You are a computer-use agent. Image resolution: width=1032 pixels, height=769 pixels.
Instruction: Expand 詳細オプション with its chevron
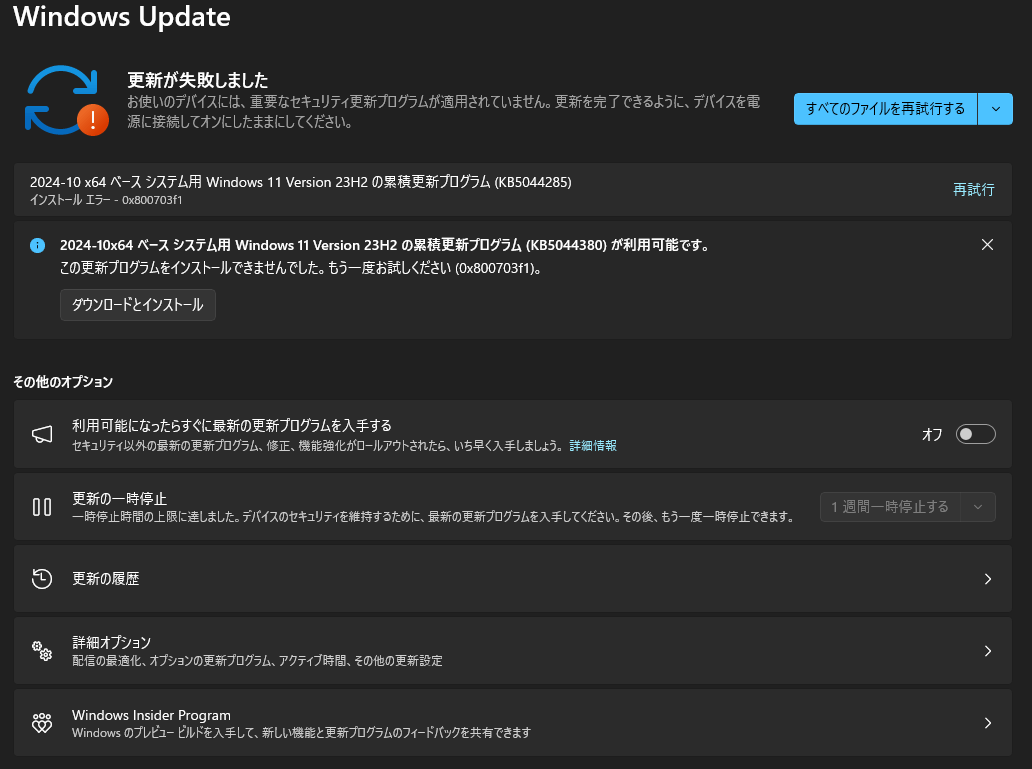click(987, 650)
